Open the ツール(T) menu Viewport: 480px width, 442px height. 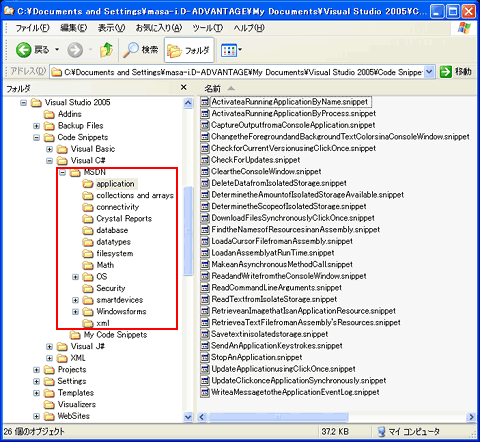[207, 28]
